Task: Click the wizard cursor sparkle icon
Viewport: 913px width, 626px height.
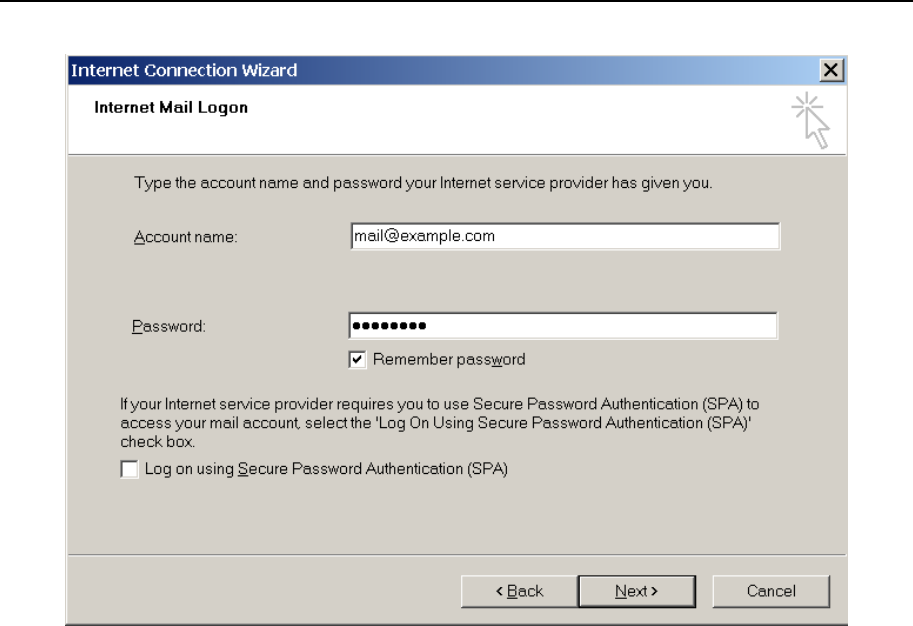Action: pos(814,119)
